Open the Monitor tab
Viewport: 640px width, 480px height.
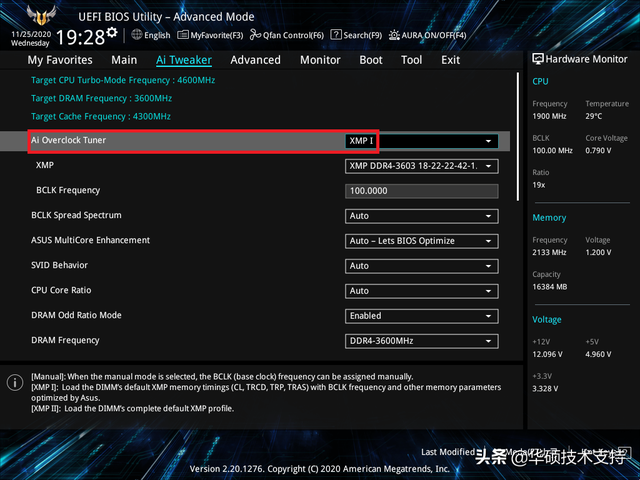coord(320,60)
